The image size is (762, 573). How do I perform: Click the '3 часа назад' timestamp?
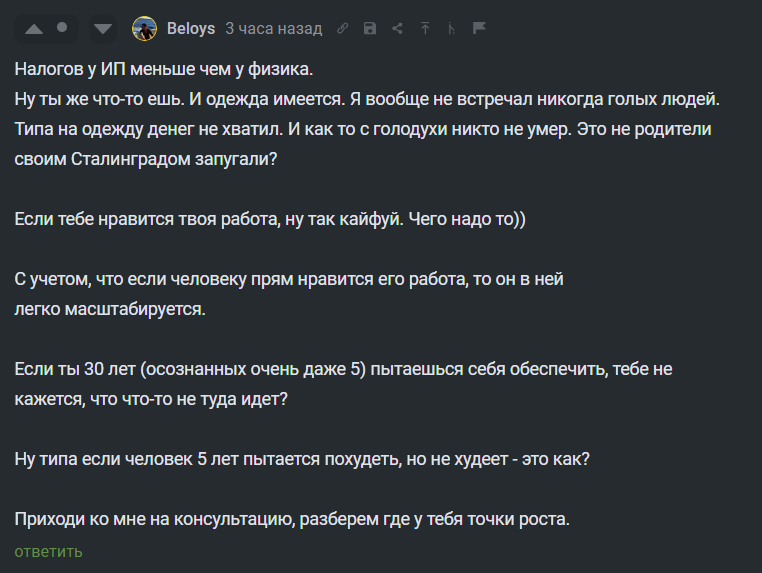[x=273, y=29]
